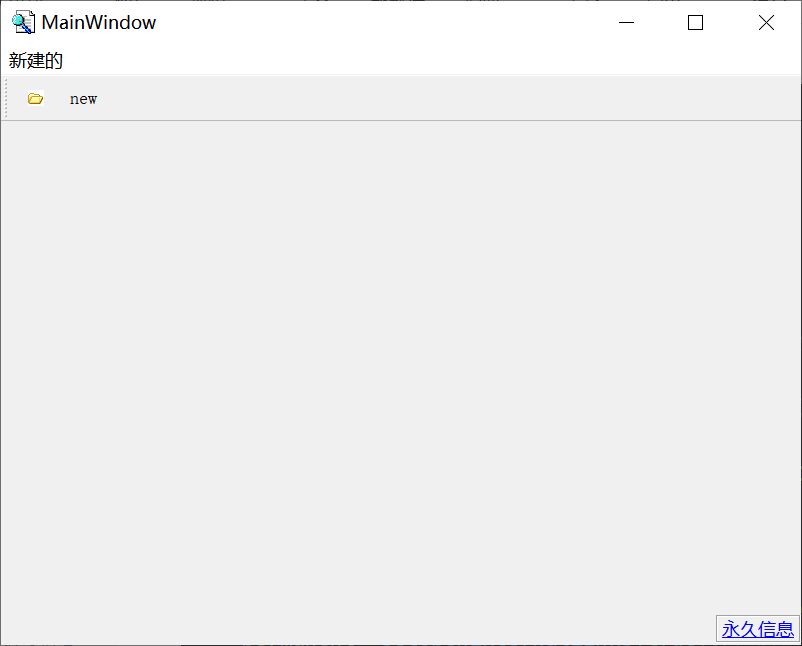
Task: Click the application icon in the title bar
Action: coord(22,22)
